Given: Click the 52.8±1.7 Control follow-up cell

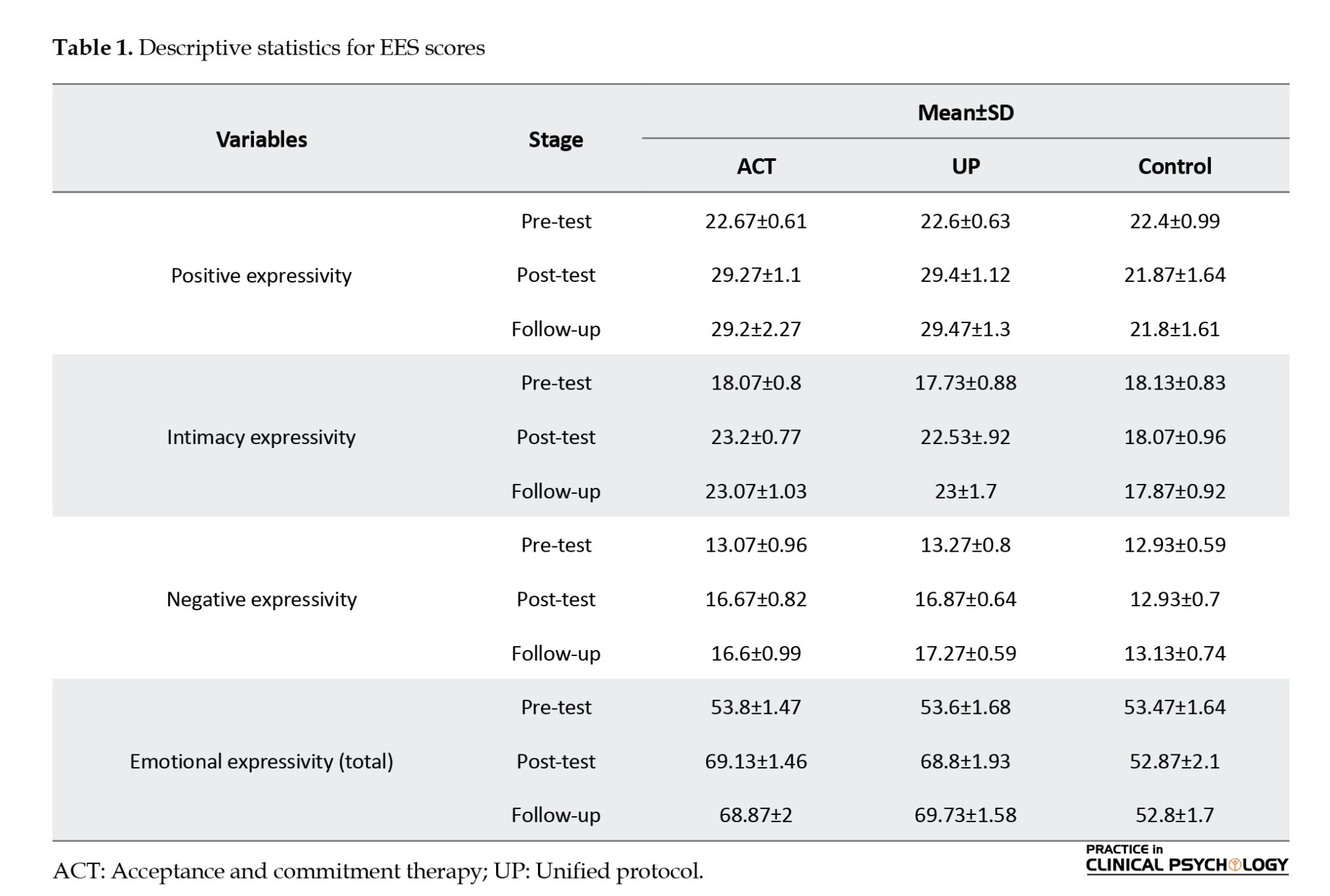Looking at the screenshot, I should [x=1174, y=815].
